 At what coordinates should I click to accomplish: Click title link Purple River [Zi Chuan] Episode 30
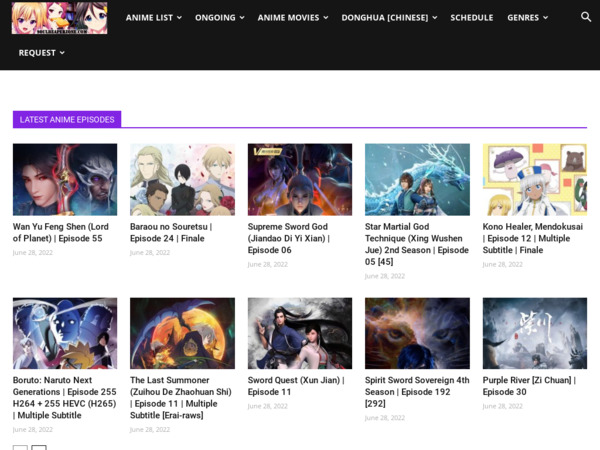click(529, 386)
